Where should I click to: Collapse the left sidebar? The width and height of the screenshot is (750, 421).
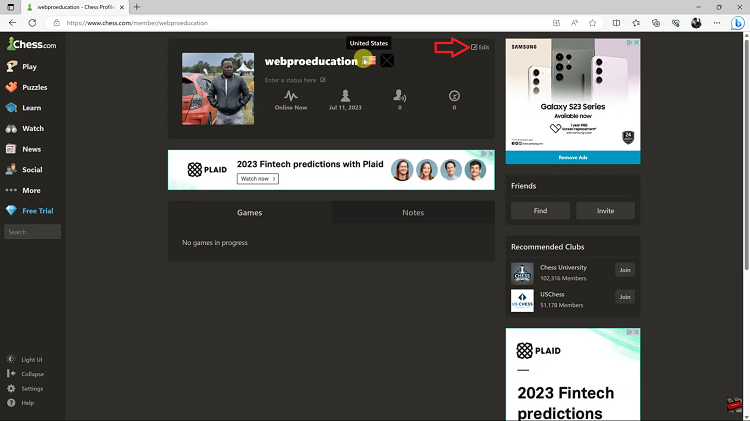point(26,374)
